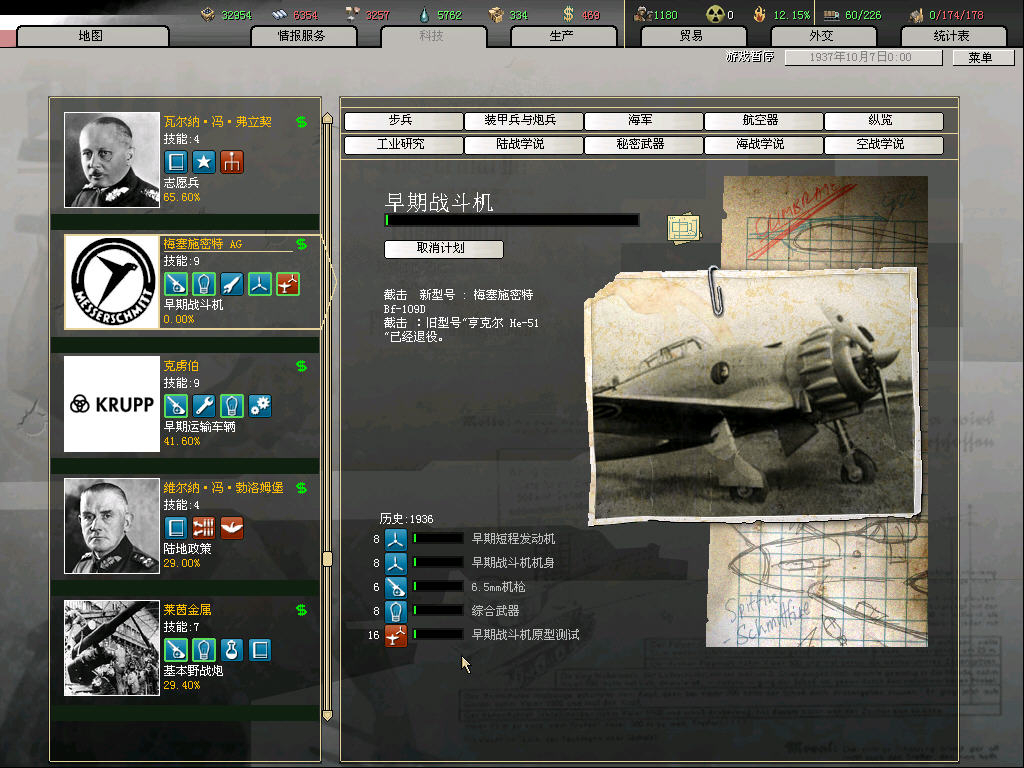
Task: Click the fighter aircraft photograph
Action: pos(754,396)
